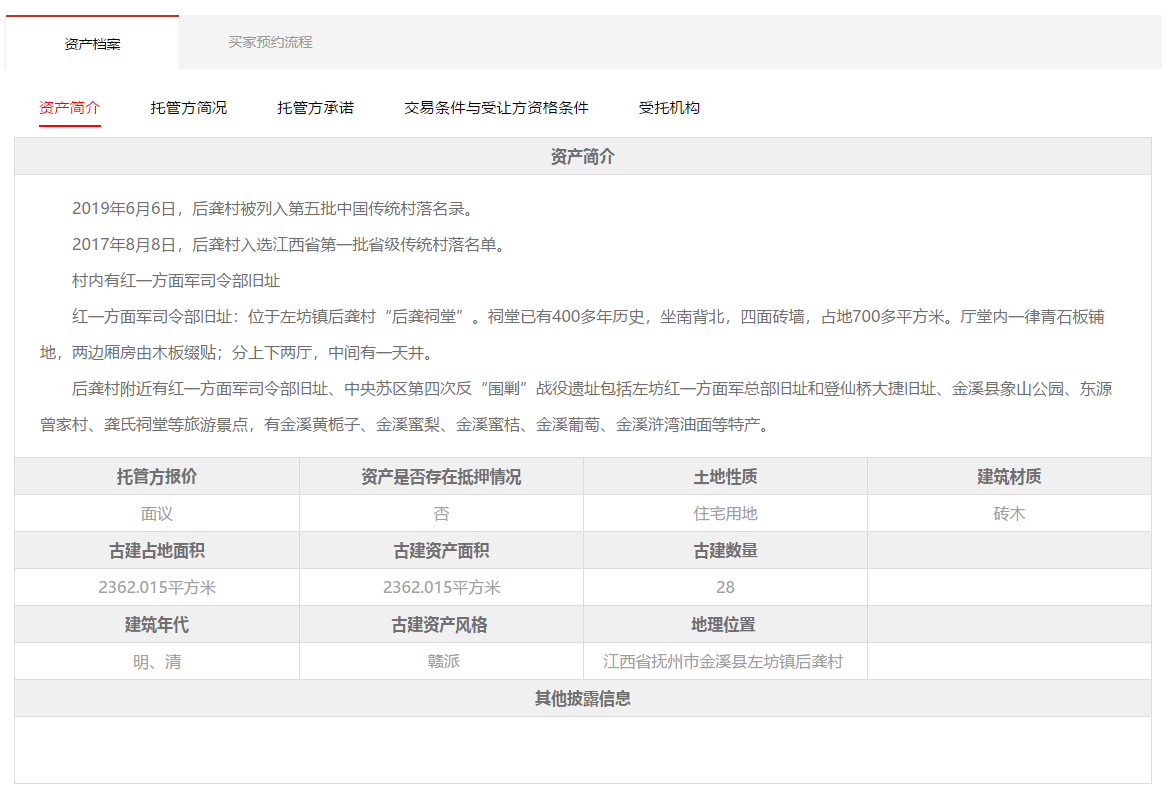Screen dimensions: 1166x807
Task: Click the text 村内有红一方面军司令部旧址
Action: (175, 280)
